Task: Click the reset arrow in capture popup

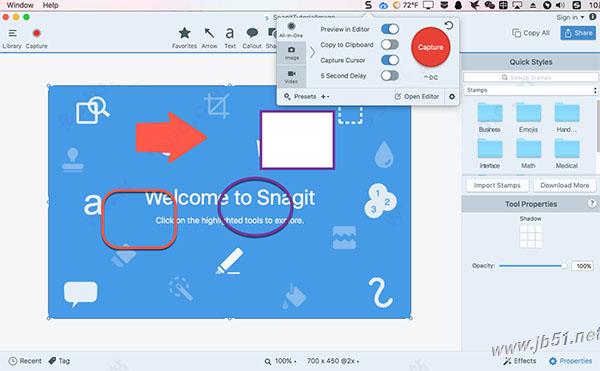Action: click(449, 26)
